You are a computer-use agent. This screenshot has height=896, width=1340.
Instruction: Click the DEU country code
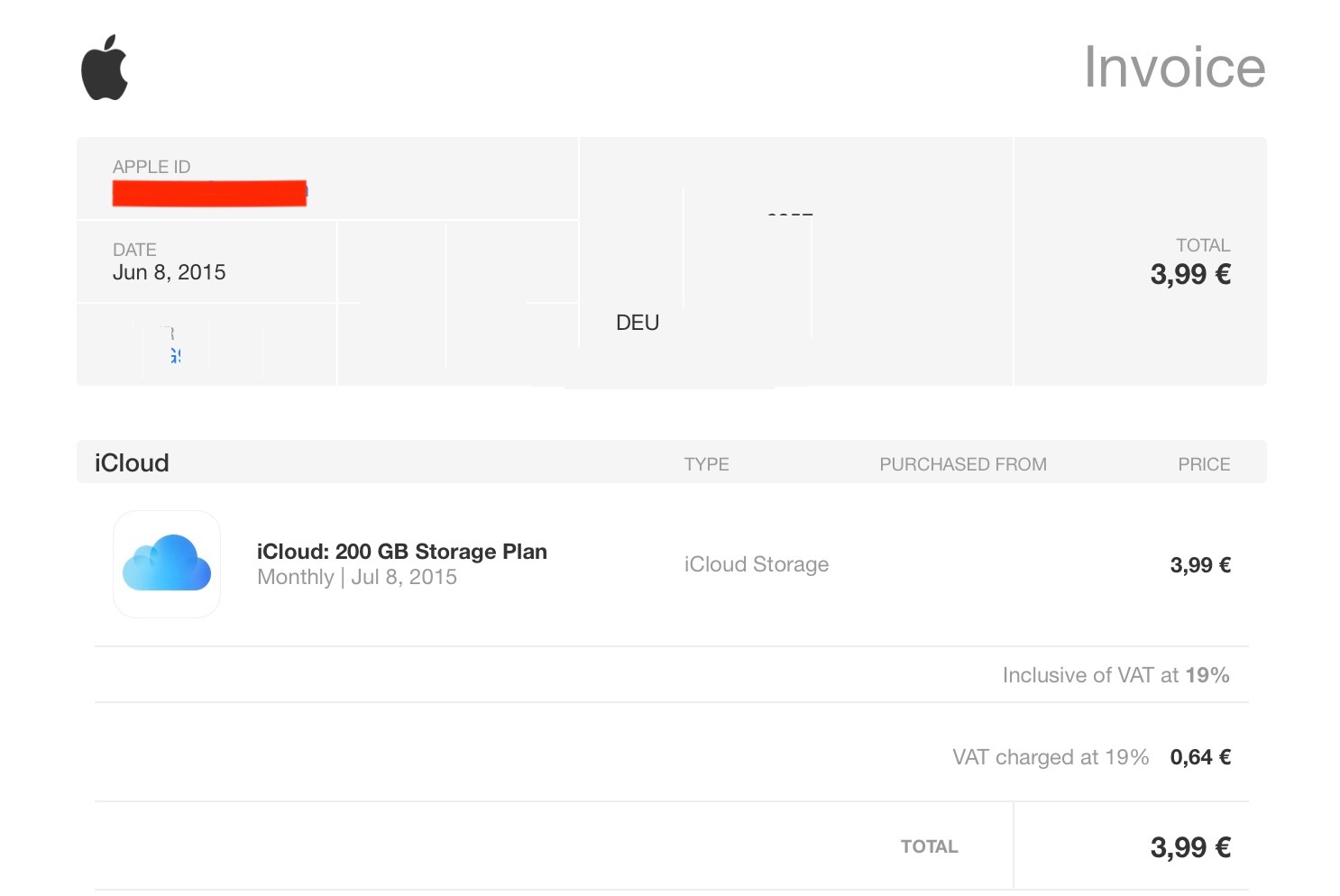click(x=638, y=323)
